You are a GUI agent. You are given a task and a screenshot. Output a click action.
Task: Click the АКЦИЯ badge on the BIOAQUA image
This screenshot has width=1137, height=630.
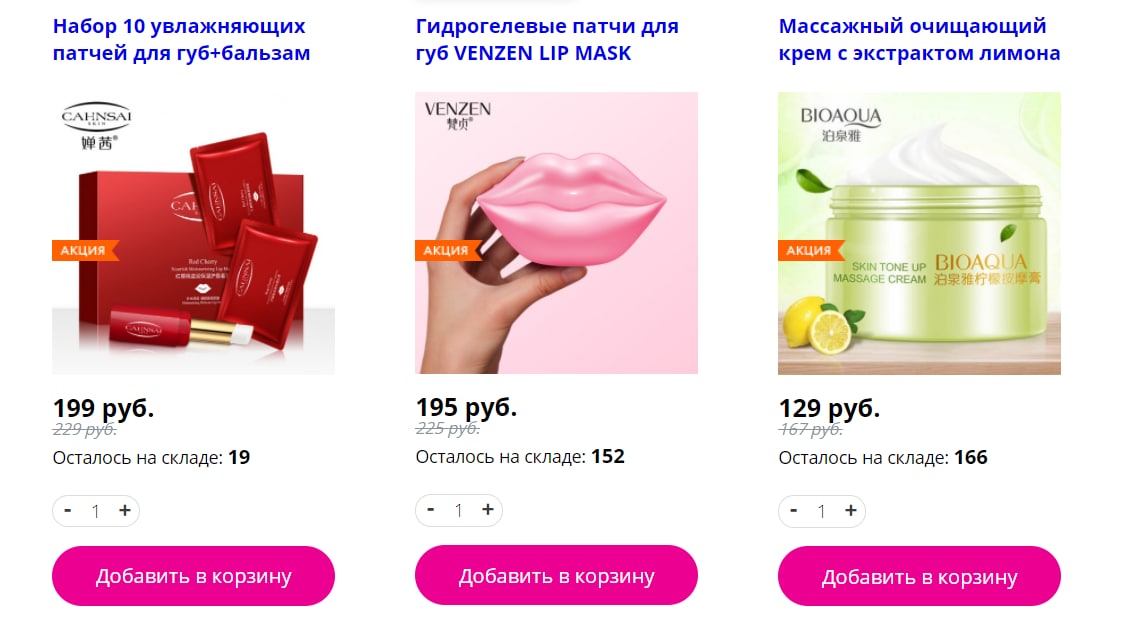pos(810,250)
